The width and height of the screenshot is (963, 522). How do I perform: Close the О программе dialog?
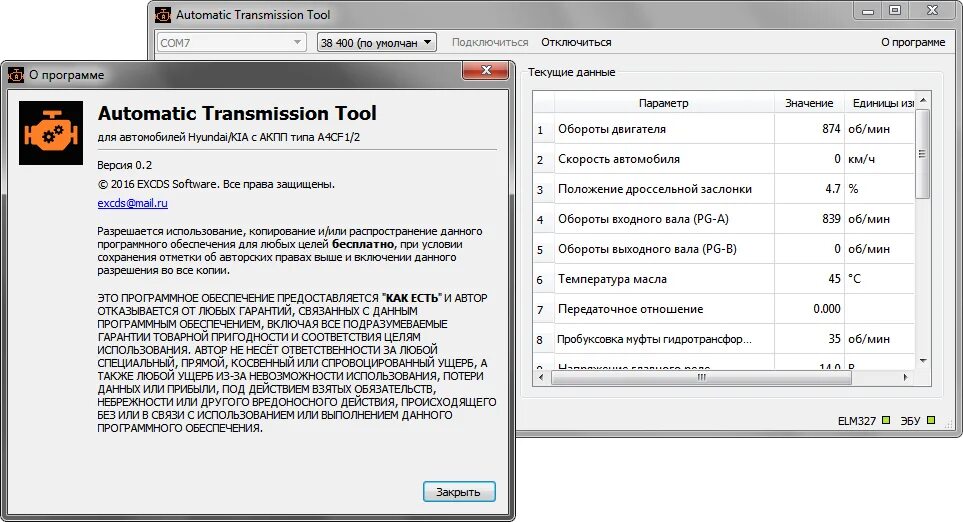(485, 70)
